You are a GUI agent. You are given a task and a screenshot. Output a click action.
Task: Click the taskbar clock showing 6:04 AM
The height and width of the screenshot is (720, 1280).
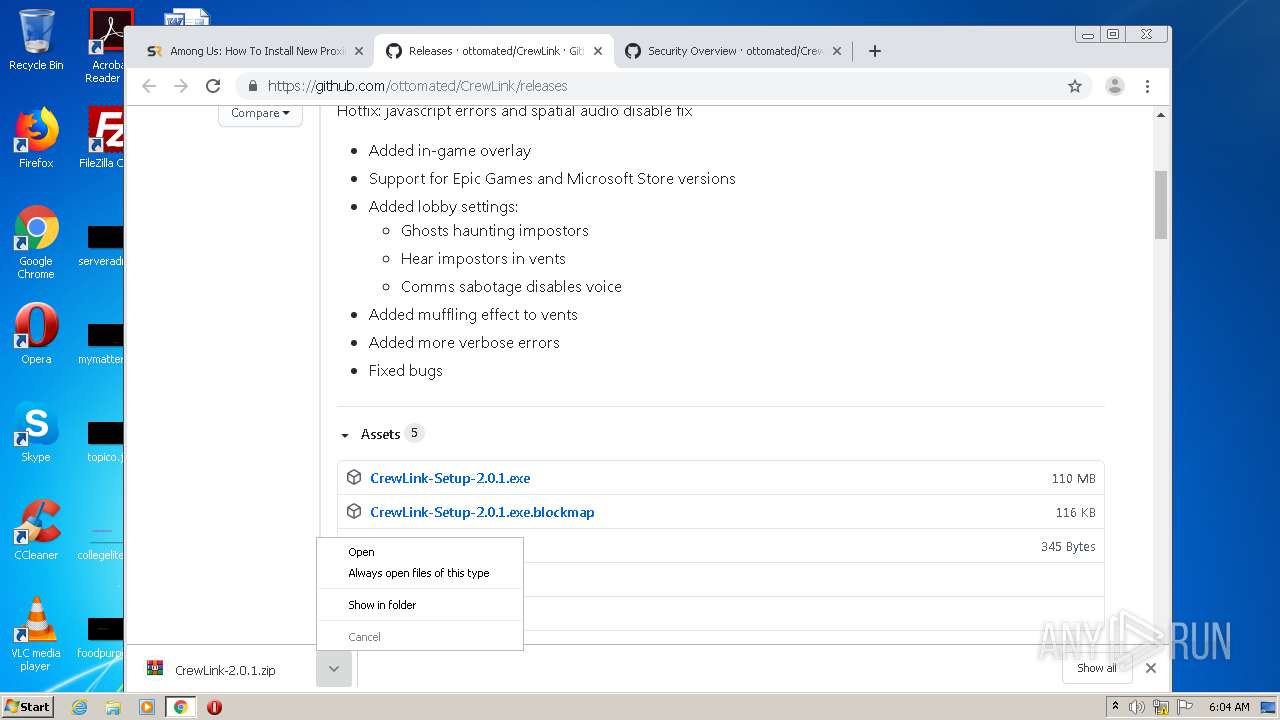click(x=1229, y=707)
